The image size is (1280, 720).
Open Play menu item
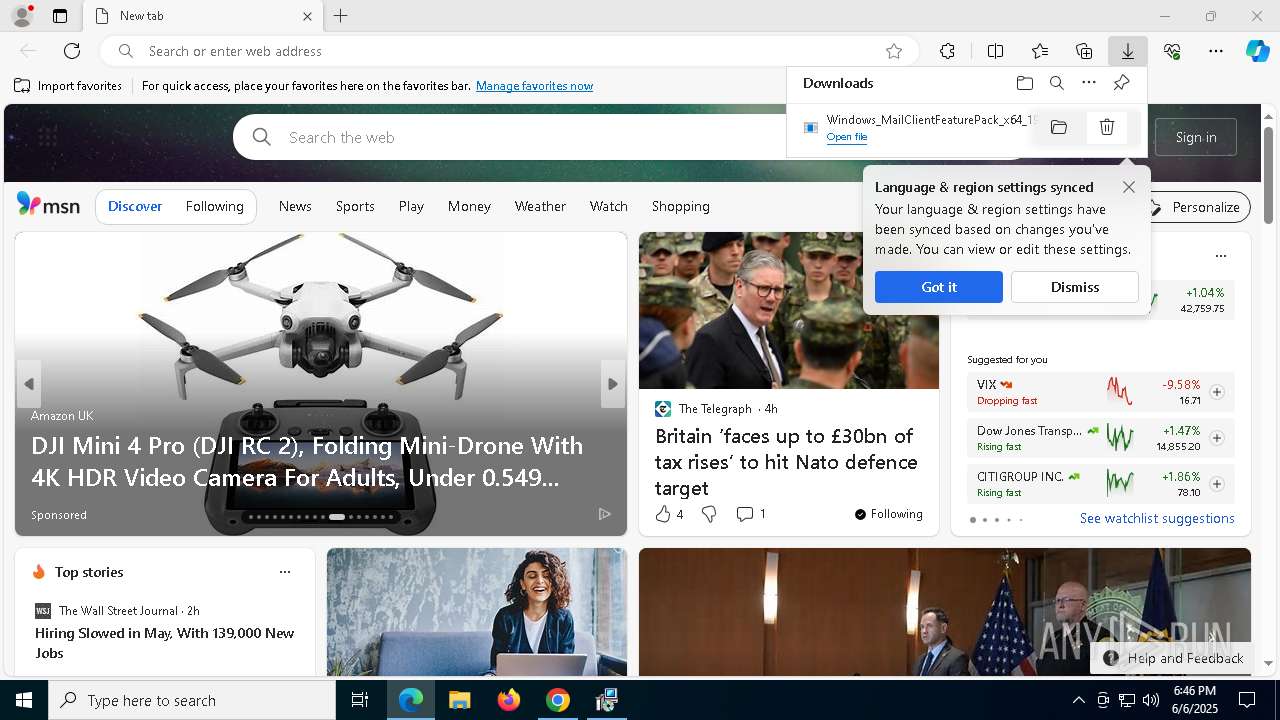(x=411, y=206)
